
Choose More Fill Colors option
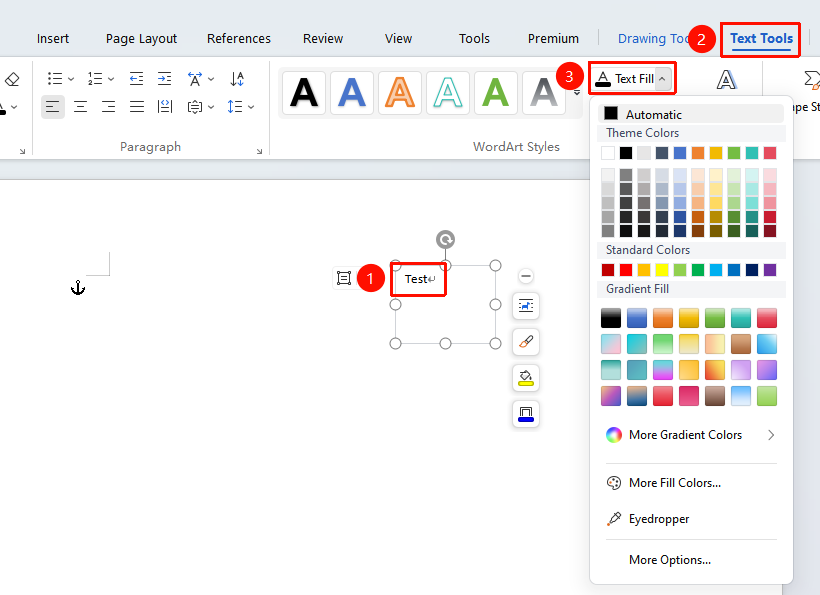[675, 483]
